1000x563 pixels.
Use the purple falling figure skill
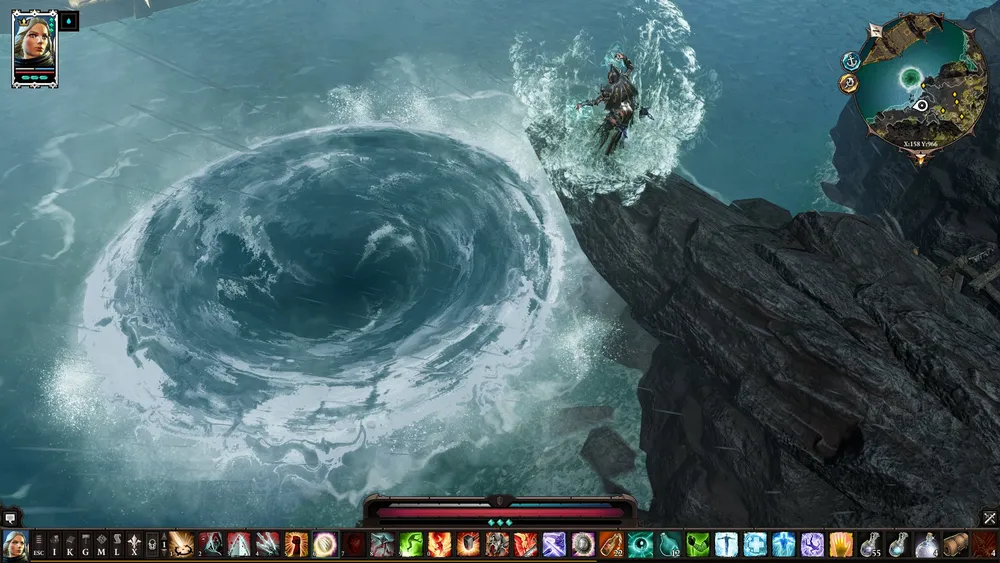pyautogui.click(x=812, y=545)
